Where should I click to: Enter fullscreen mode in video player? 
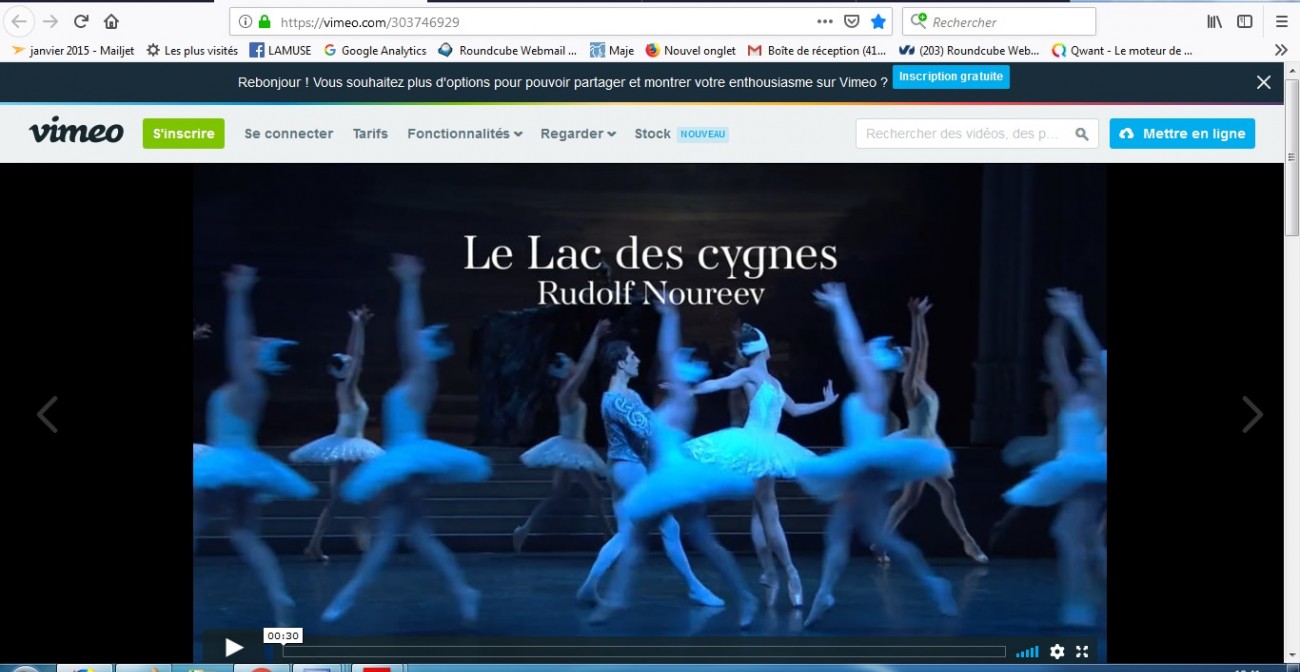1082,651
